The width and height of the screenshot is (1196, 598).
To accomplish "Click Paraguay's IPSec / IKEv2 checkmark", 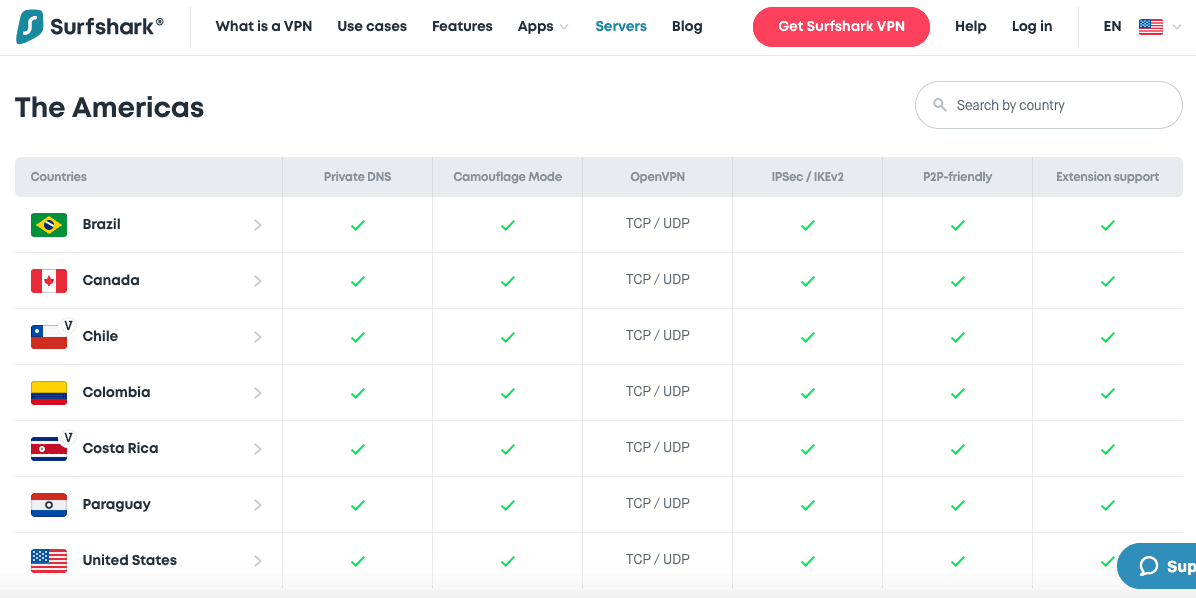I will click(x=808, y=505).
